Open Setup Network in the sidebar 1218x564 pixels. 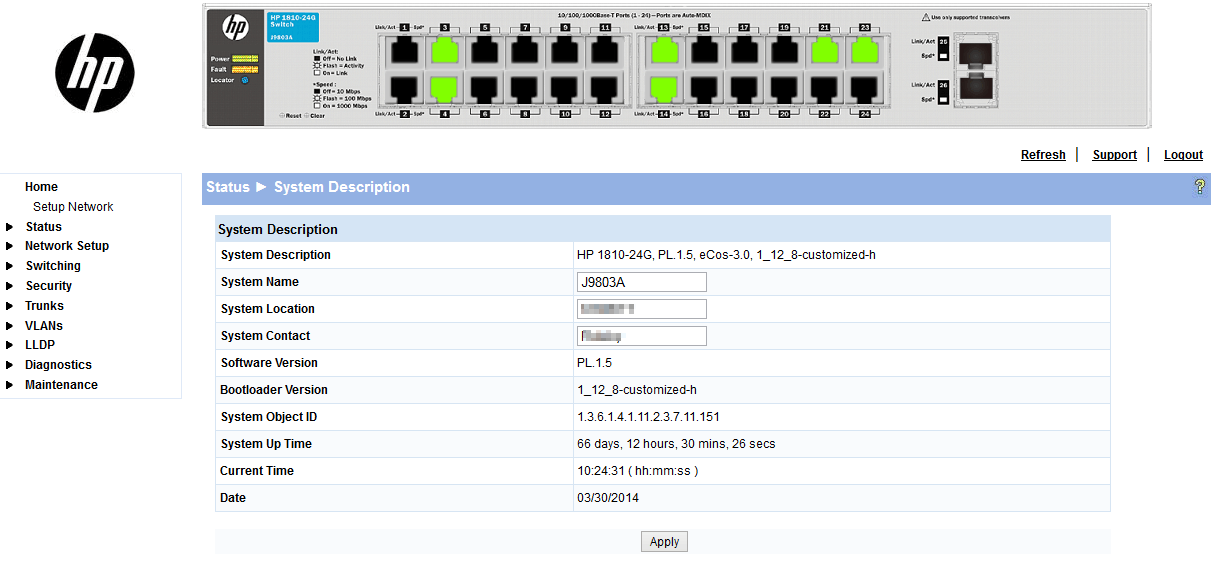(x=73, y=207)
